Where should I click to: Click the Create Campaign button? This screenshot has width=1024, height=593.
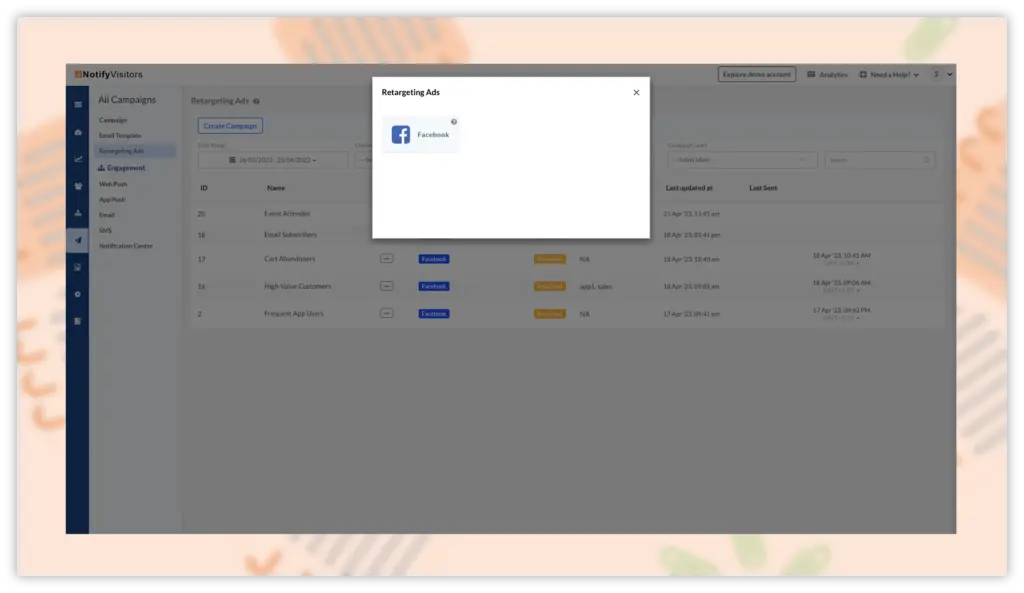point(230,126)
